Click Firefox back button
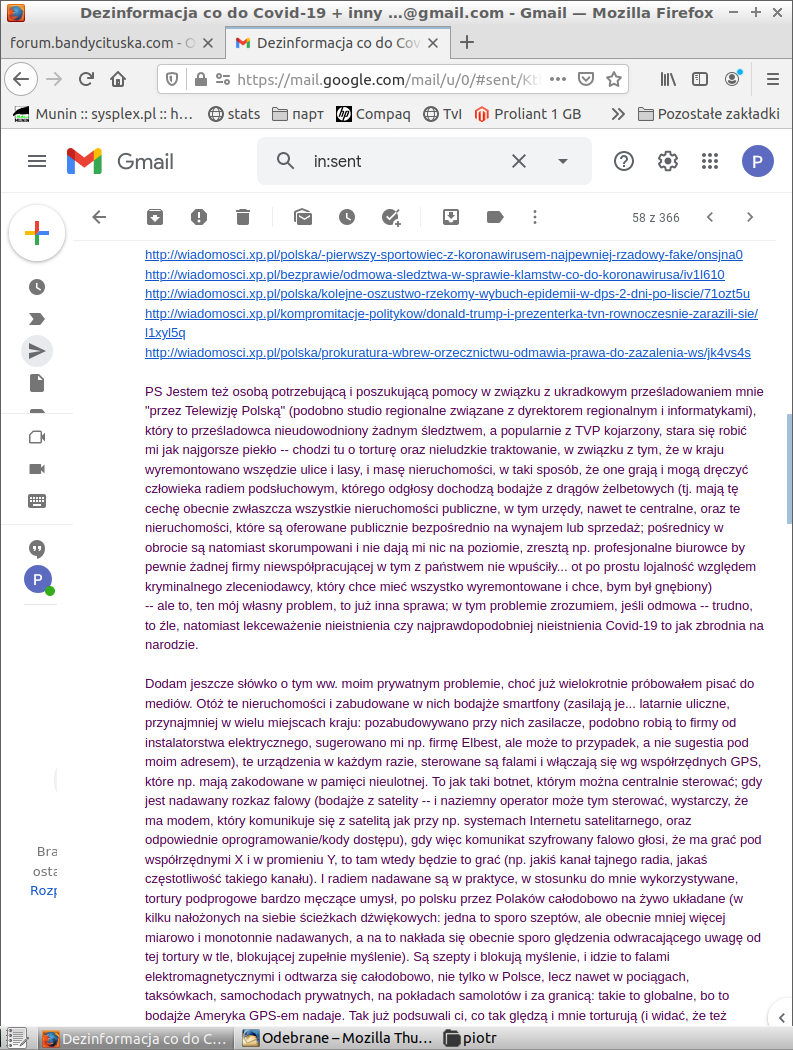793x1050 pixels. (21, 79)
